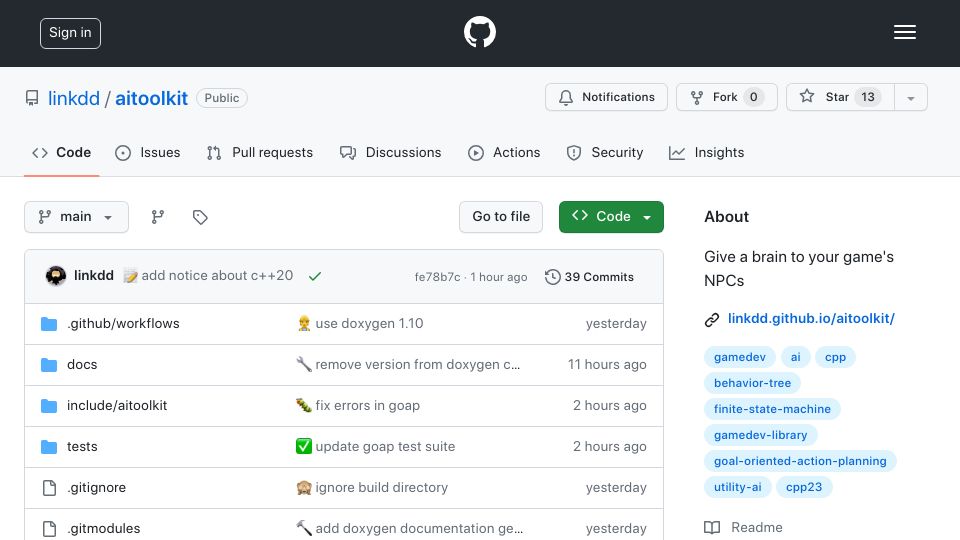The image size is (960, 540).
Task: Select the cpp23 topic tag
Action: click(x=804, y=487)
